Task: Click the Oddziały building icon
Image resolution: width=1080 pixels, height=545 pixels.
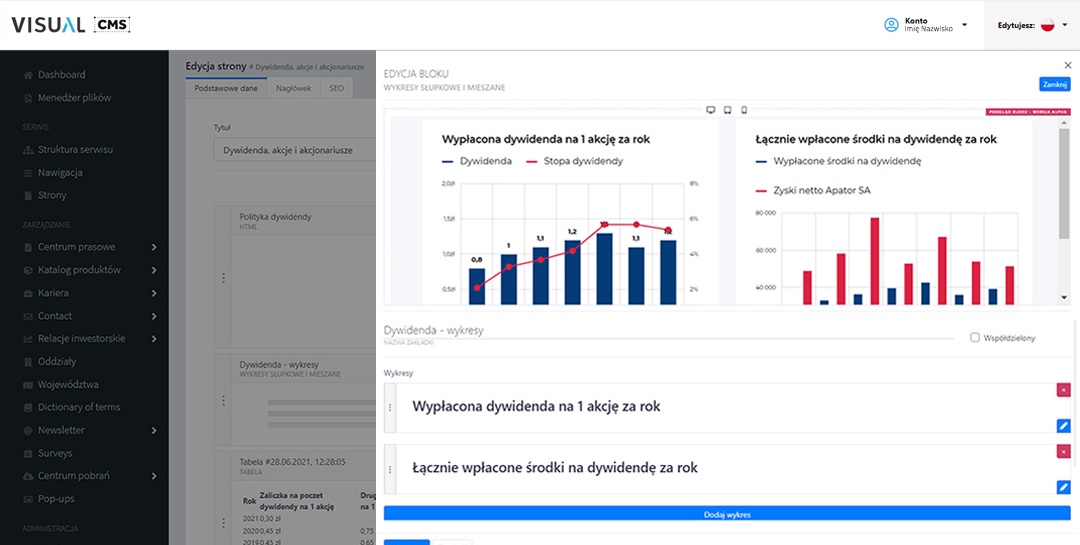Action: (x=28, y=362)
